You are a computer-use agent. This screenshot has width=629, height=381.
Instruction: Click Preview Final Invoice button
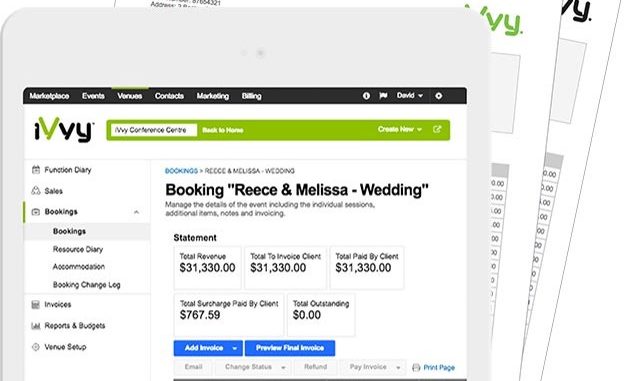coord(290,348)
